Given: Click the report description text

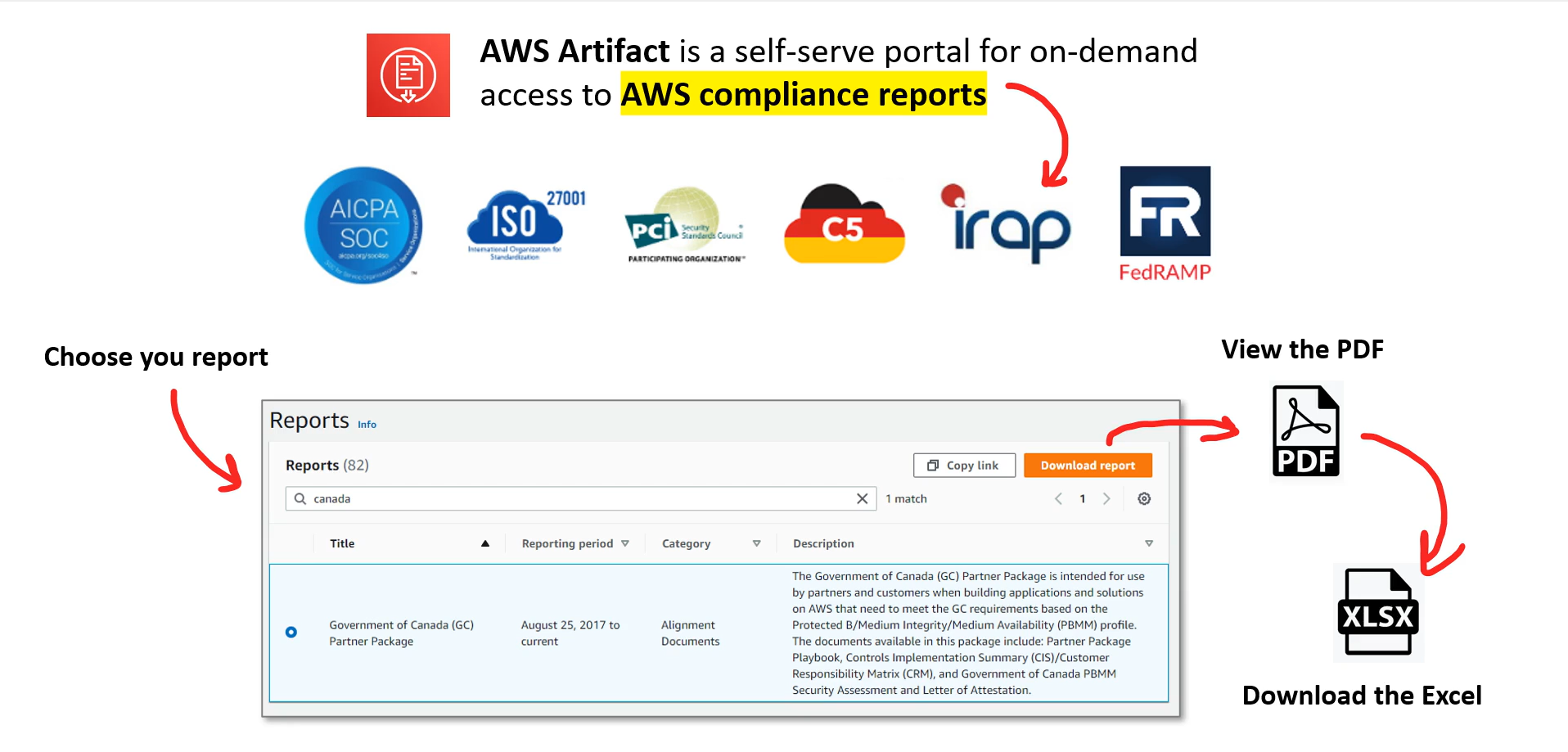Looking at the screenshot, I should tap(968, 633).
